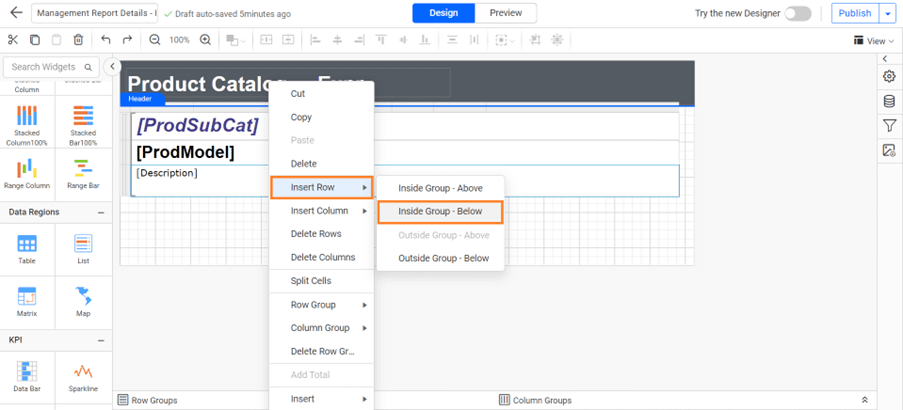Select Split Cells in context menu
The width and height of the screenshot is (903, 410).
point(322,281)
